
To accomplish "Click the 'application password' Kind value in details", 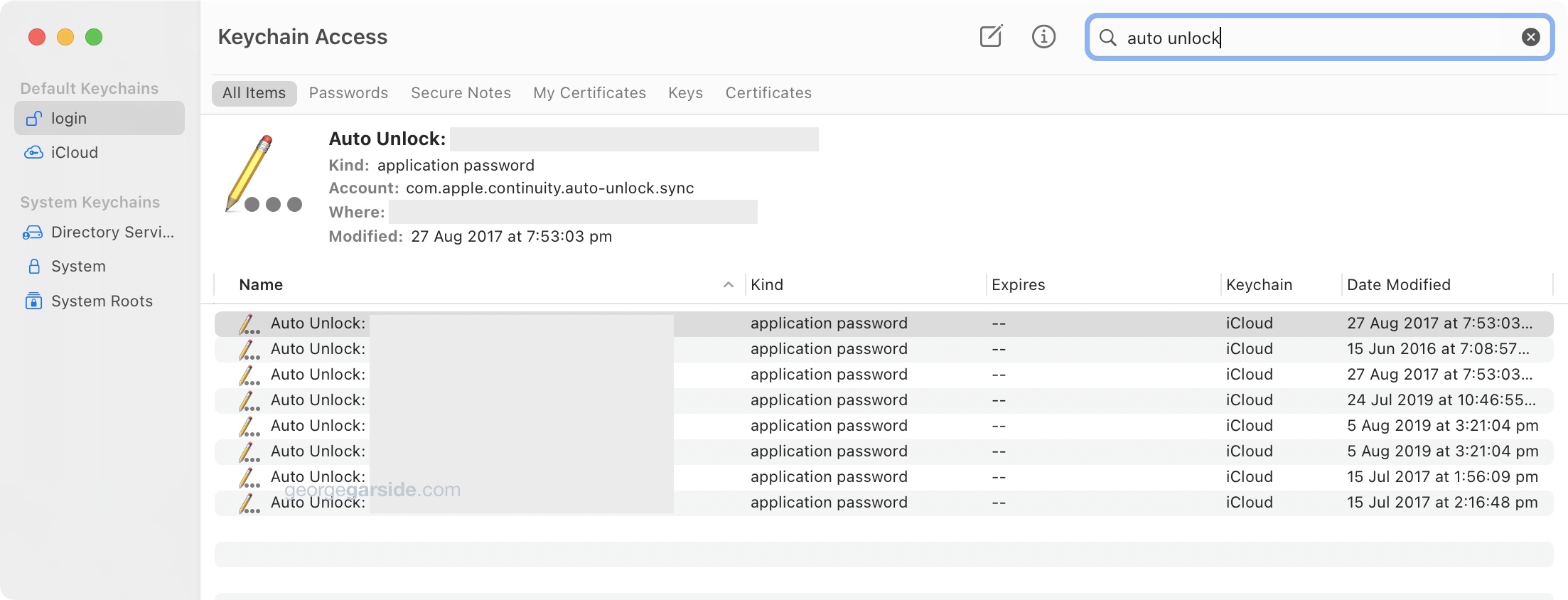I will pyautogui.click(x=456, y=166).
